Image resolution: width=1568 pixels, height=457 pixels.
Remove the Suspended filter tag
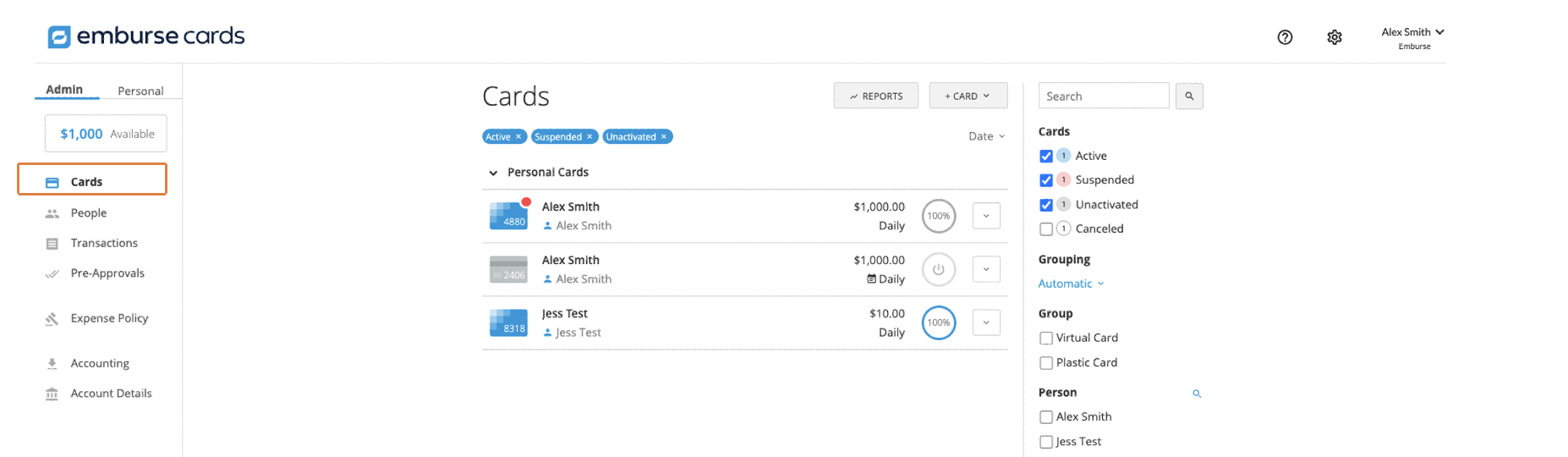[x=589, y=137]
